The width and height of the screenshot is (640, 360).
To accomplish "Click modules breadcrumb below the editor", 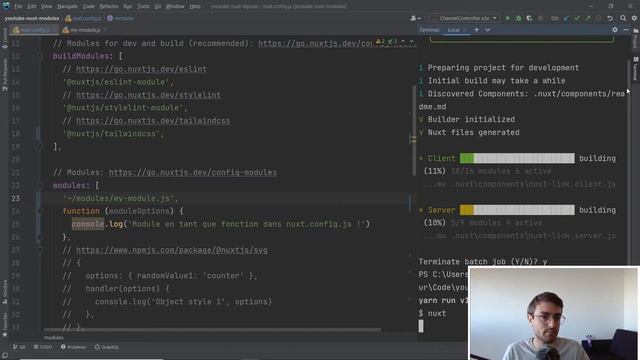I will click(53, 338).
